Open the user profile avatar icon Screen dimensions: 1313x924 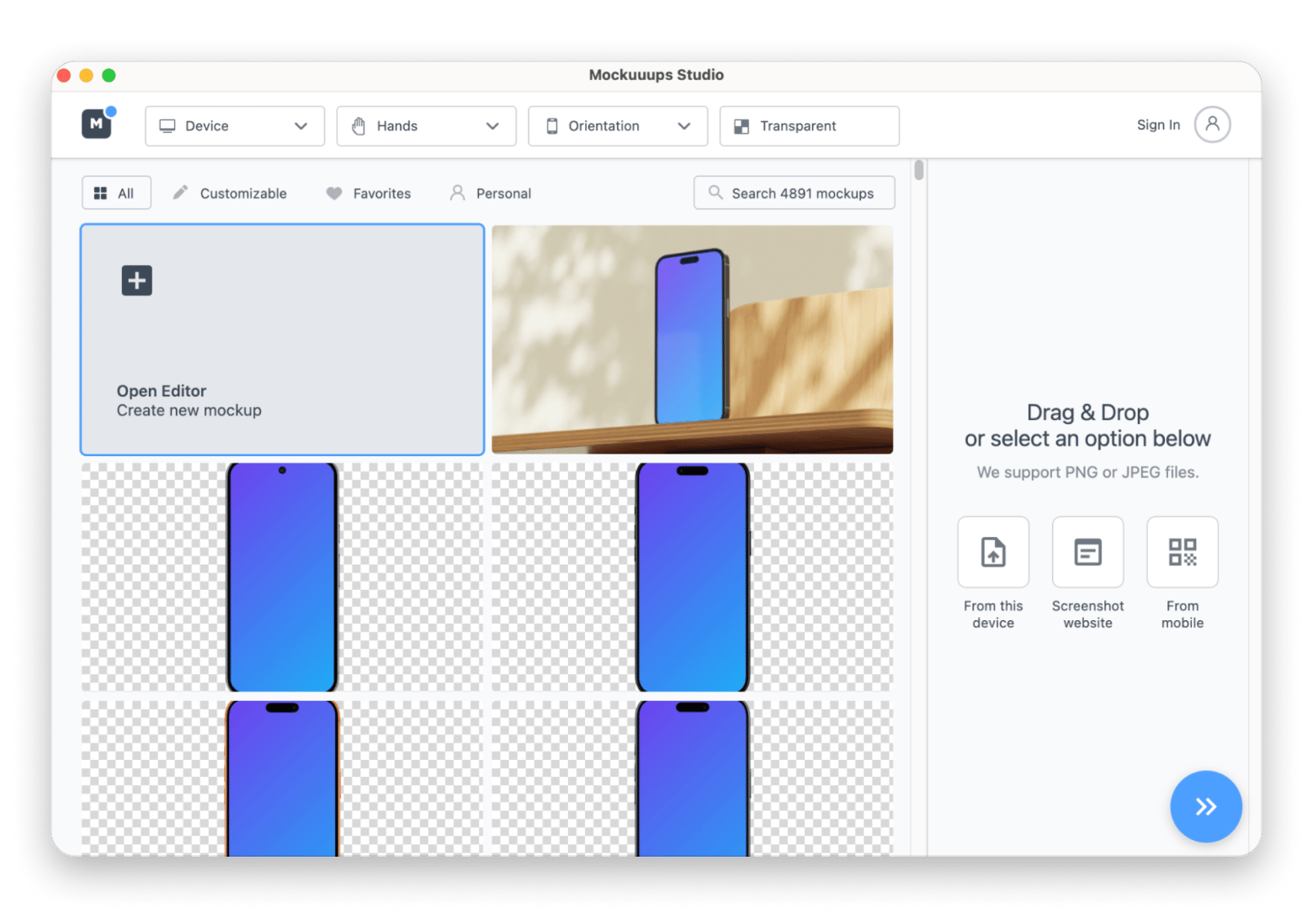[1212, 125]
